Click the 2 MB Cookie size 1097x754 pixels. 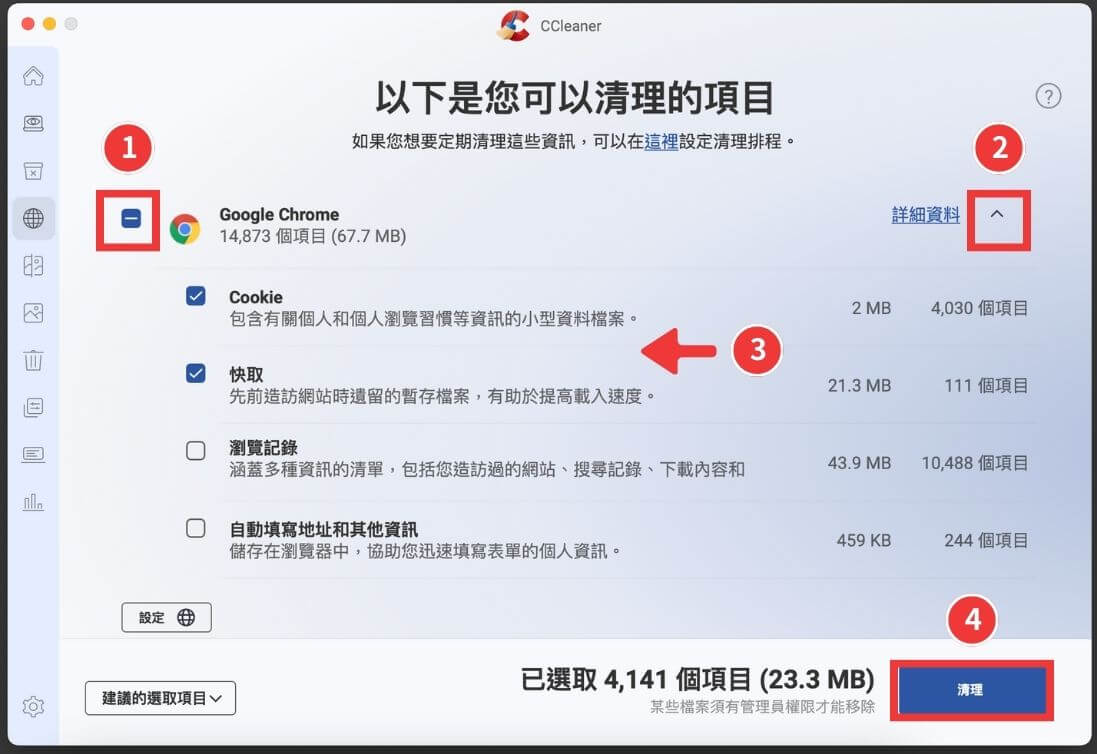[x=871, y=308]
